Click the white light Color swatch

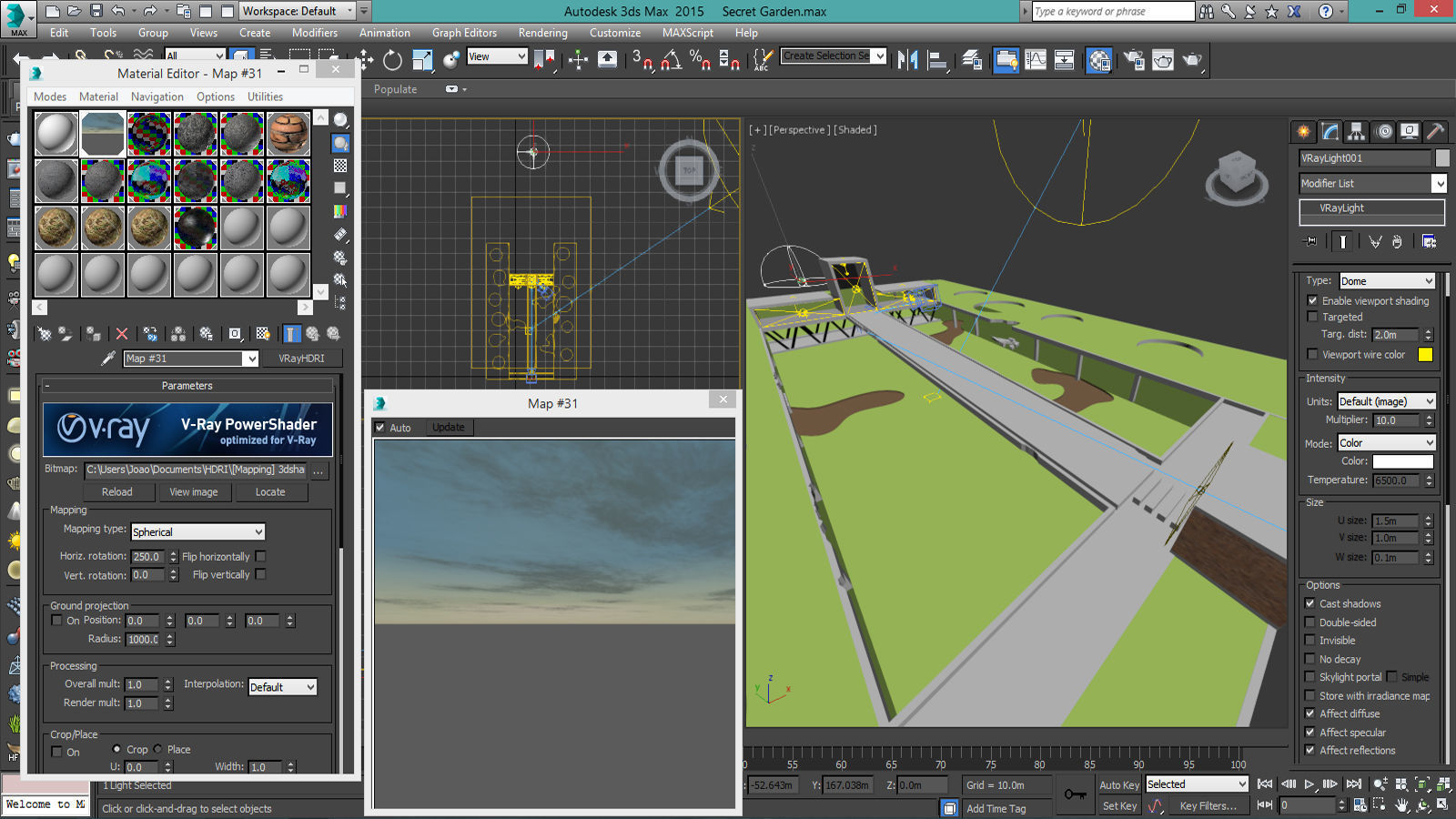click(1402, 461)
